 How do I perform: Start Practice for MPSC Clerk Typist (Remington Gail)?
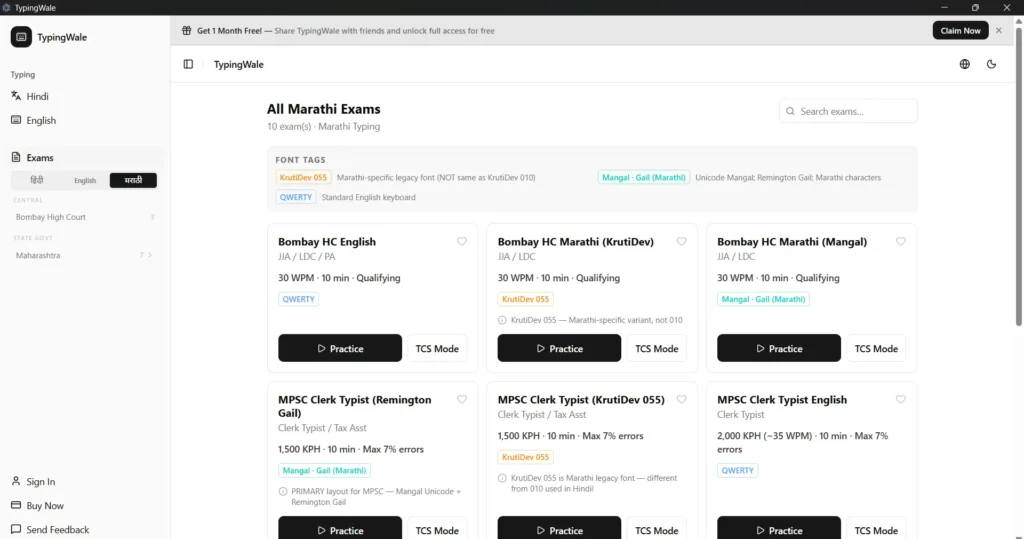[x=340, y=528]
